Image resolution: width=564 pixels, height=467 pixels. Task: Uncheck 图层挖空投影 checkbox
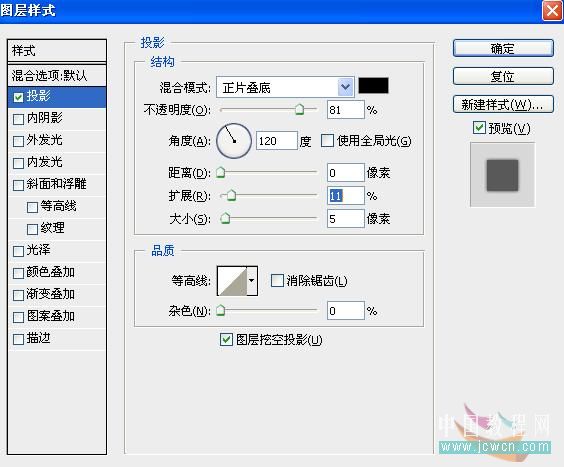click(x=226, y=339)
